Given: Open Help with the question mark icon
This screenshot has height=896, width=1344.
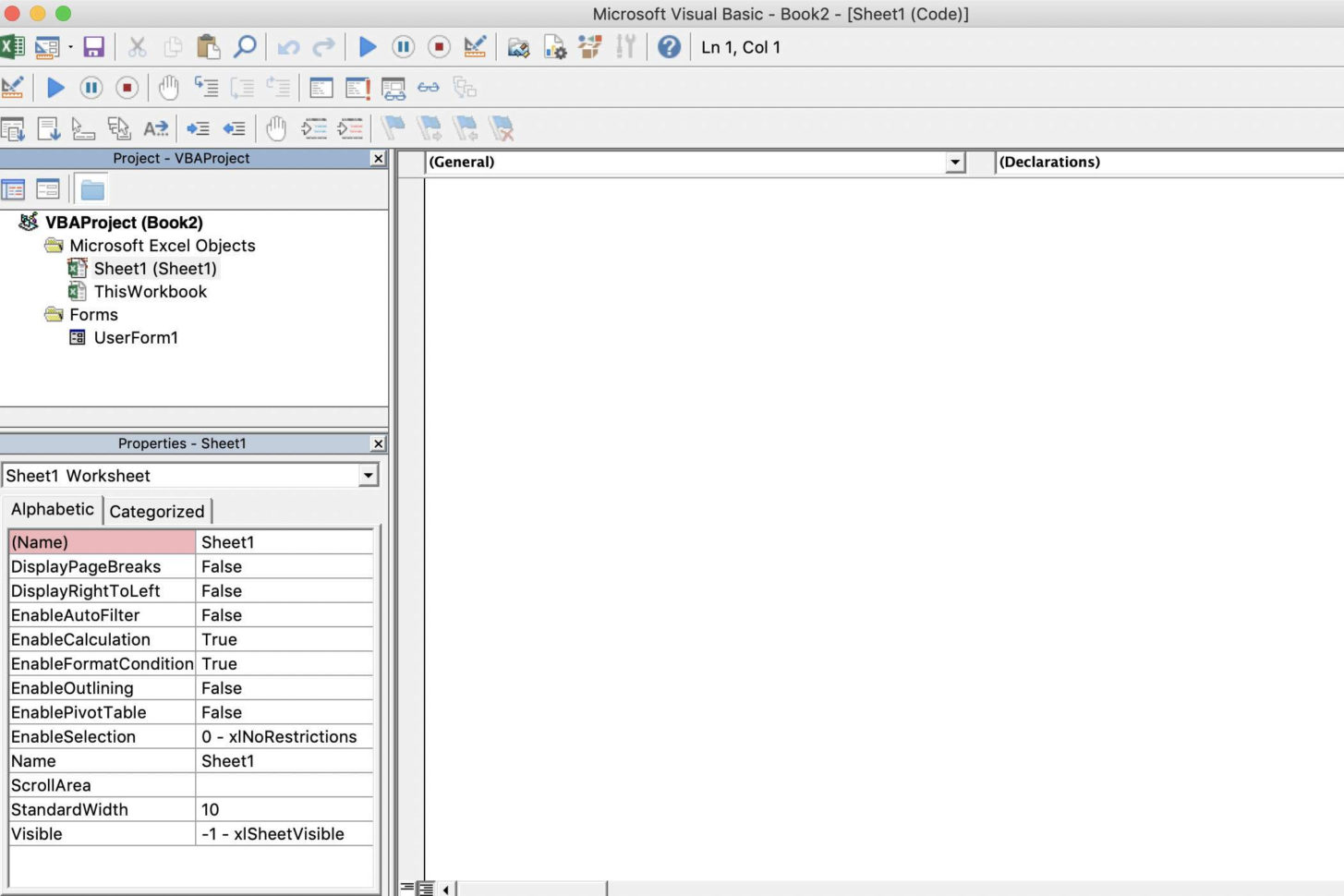Looking at the screenshot, I should click(670, 46).
